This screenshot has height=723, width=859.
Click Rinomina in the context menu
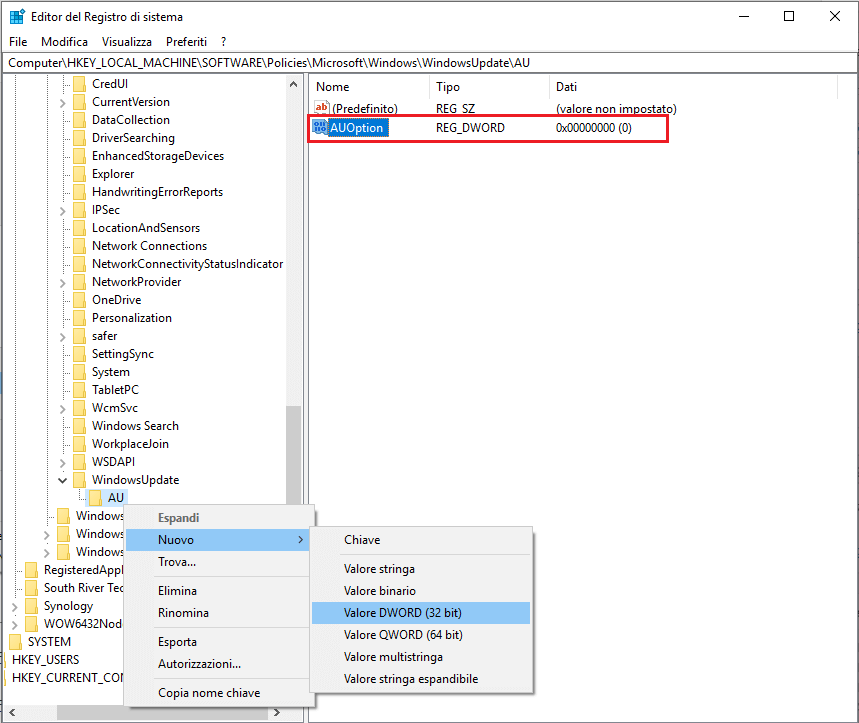tap(218, 613)
